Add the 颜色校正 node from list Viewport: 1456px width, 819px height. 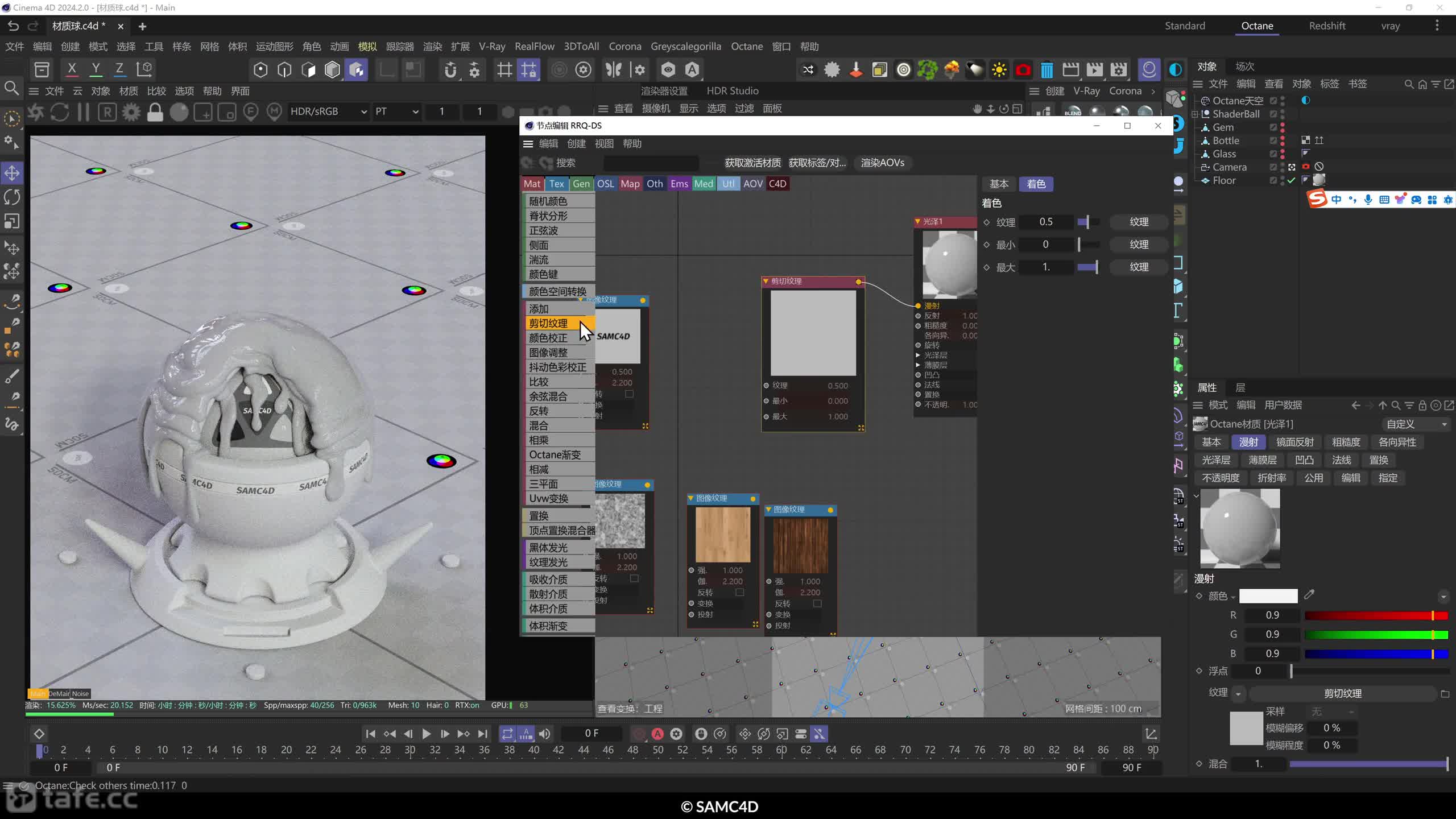[x=558, y=338]
